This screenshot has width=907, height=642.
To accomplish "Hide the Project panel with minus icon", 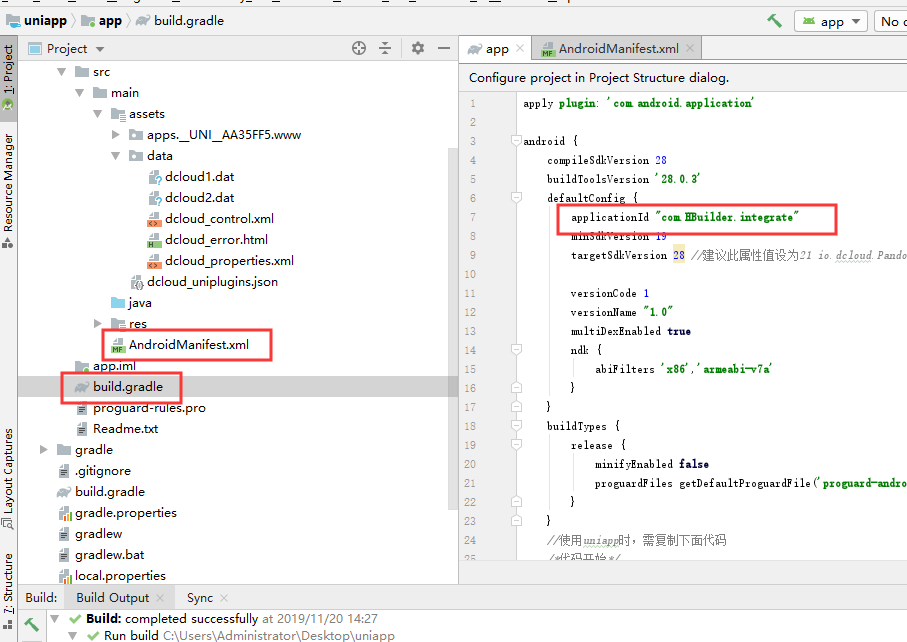I will pos(444,49).
